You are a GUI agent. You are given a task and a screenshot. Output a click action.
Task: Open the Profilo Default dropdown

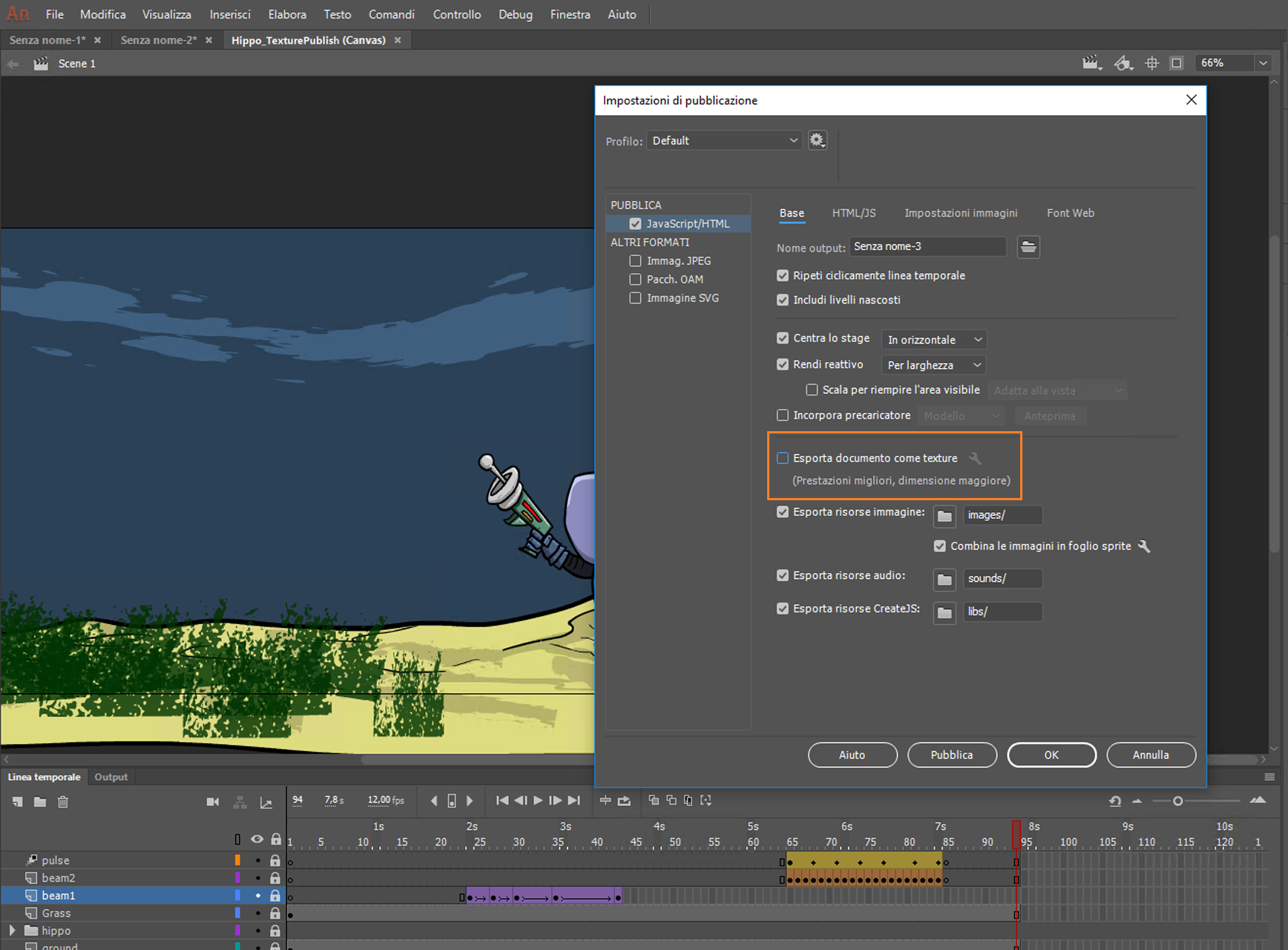(723, 140)
